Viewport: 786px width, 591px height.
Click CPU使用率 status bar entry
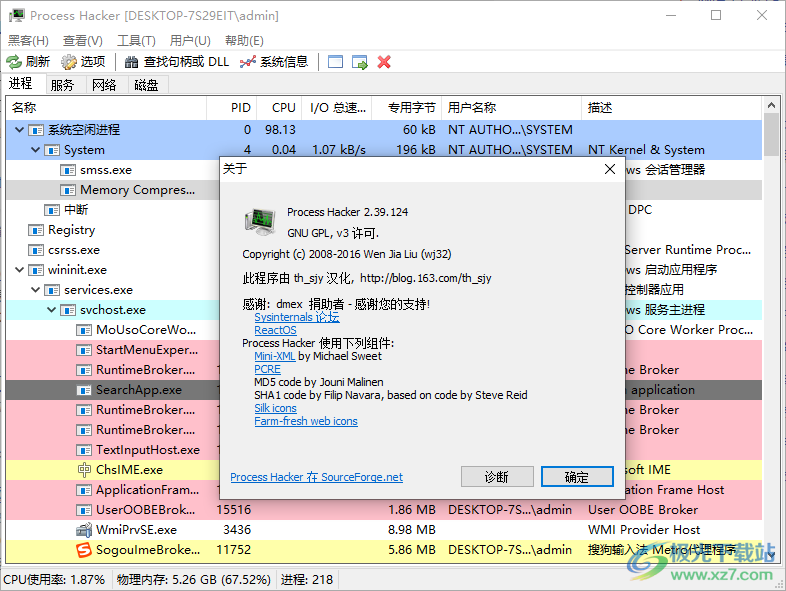point(54,580)
